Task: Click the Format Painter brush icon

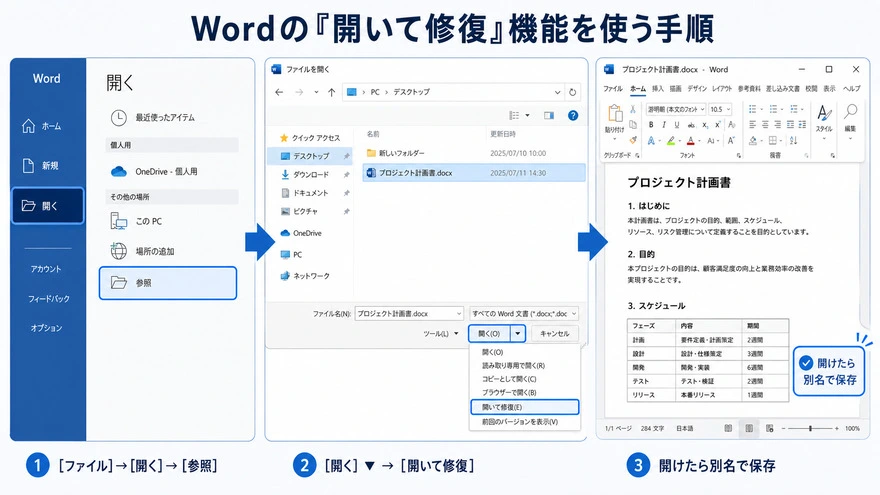Action: click(x=633, y=140)
